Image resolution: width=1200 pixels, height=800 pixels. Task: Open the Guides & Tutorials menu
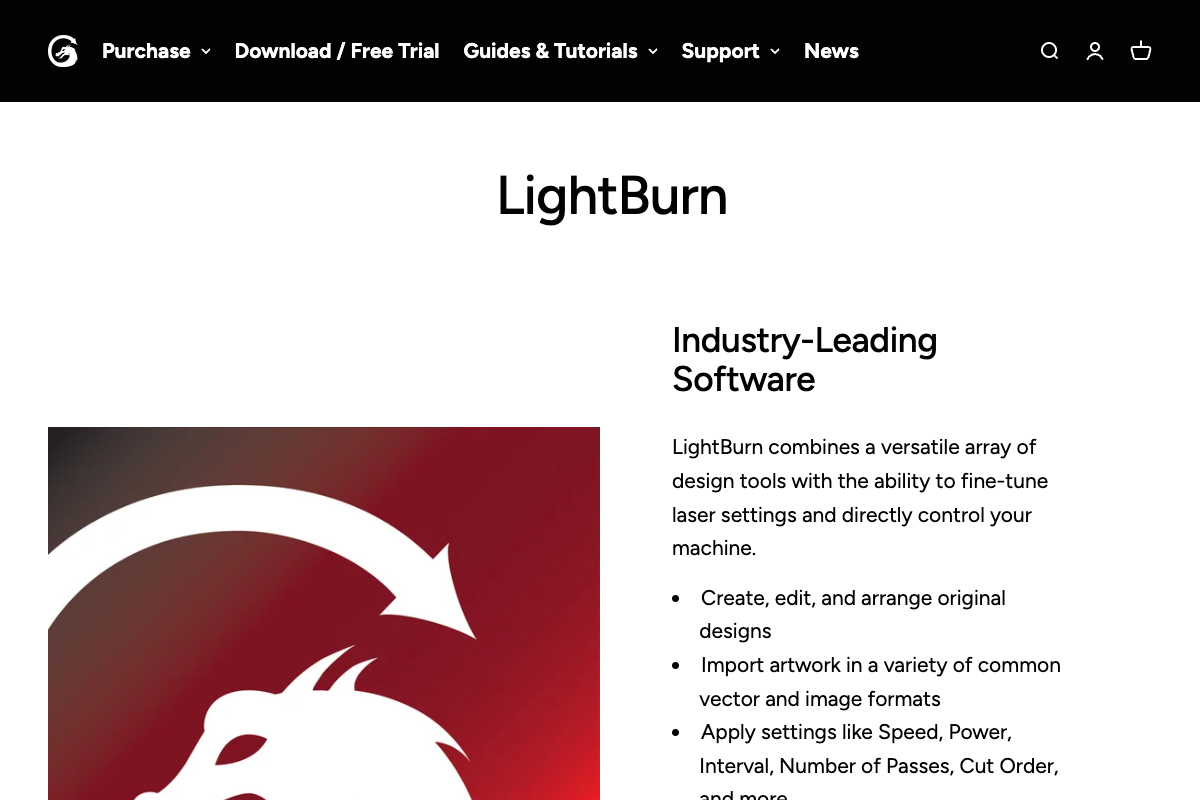pyautogui.click(x=550, y=51)
